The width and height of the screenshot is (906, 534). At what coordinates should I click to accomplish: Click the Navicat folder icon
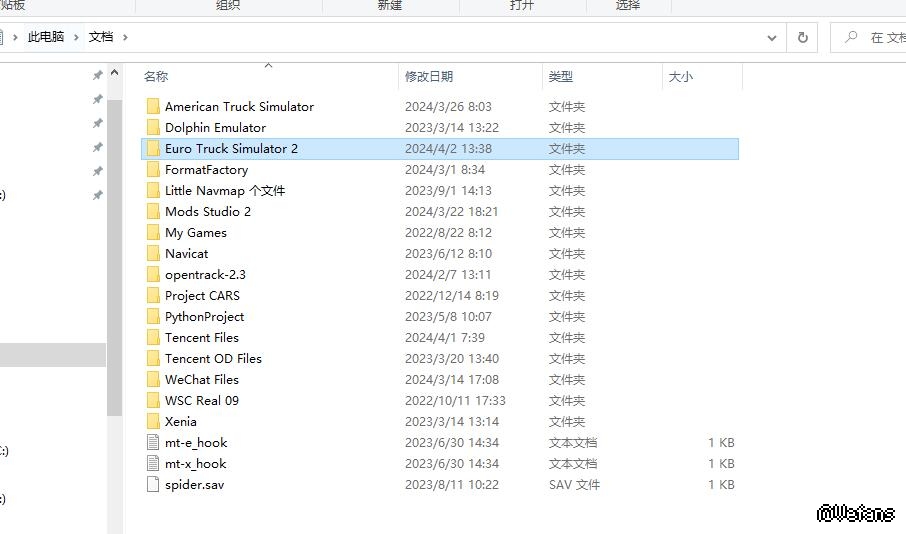tap(153, 253)
